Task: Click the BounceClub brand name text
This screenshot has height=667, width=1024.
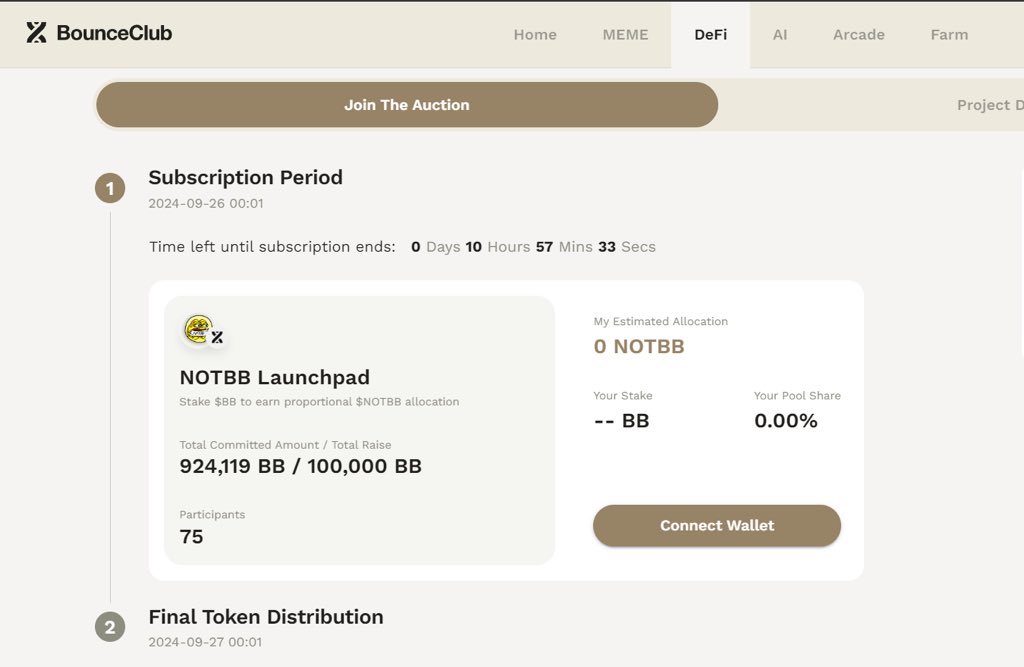Action: tap(114, 33)
